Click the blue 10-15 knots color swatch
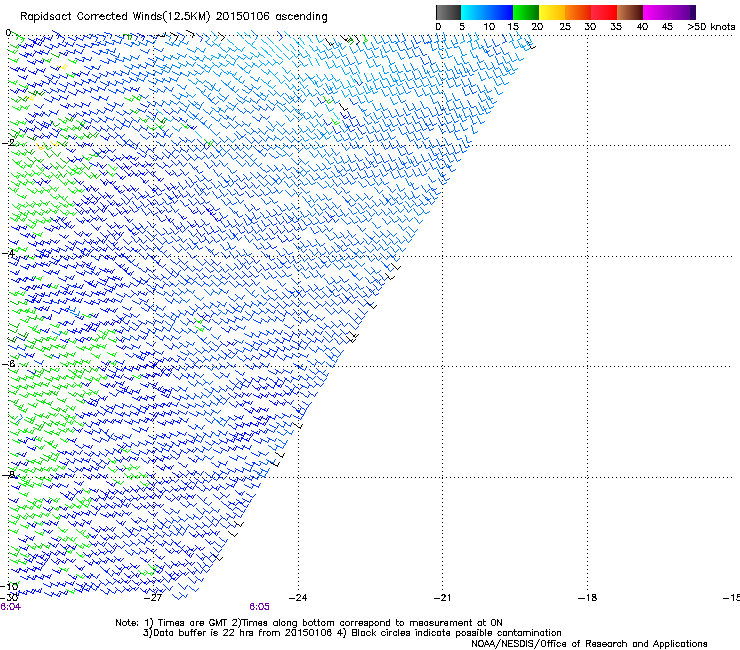 pyautogui.click(x=500, y=12)
